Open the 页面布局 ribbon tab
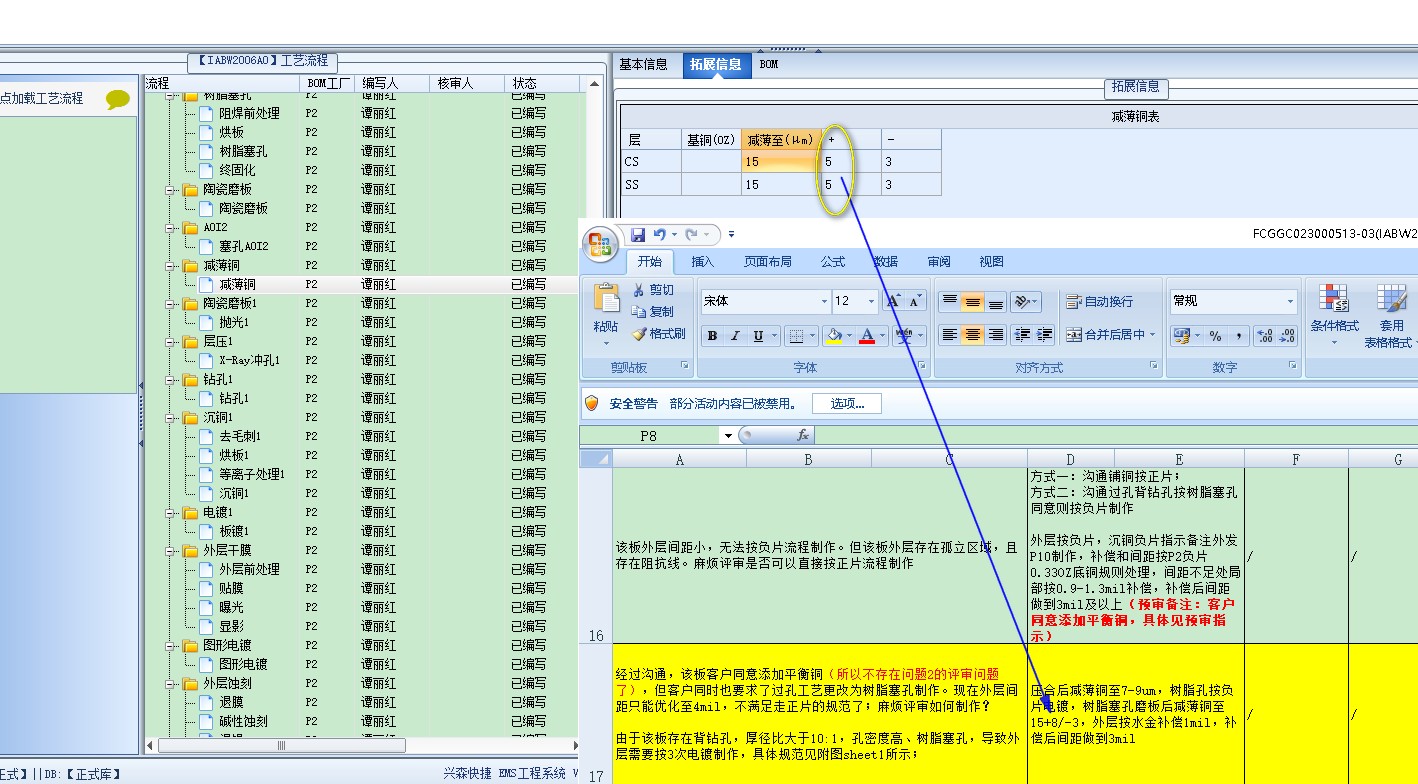 pyautogui.click(x=767, y=262)
